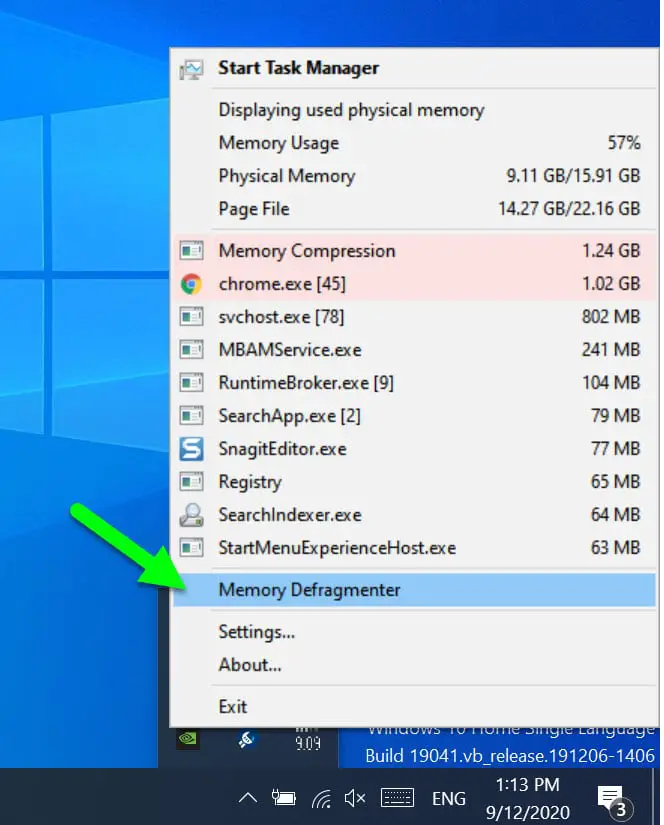The height and width of the screenshot is (825, 664).
Task: Click the 9.11 GB/15.91 GB value
Action: pos(573,176)
